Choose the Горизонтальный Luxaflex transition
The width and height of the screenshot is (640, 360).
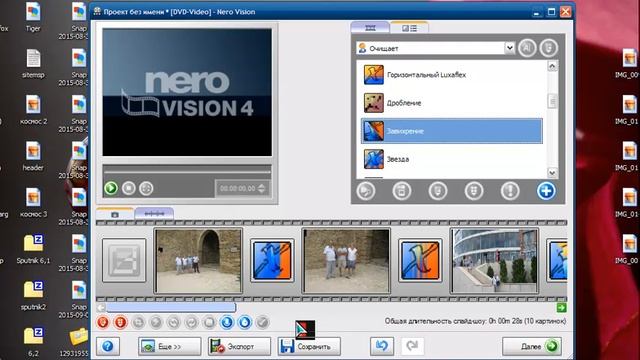(451, 75)
